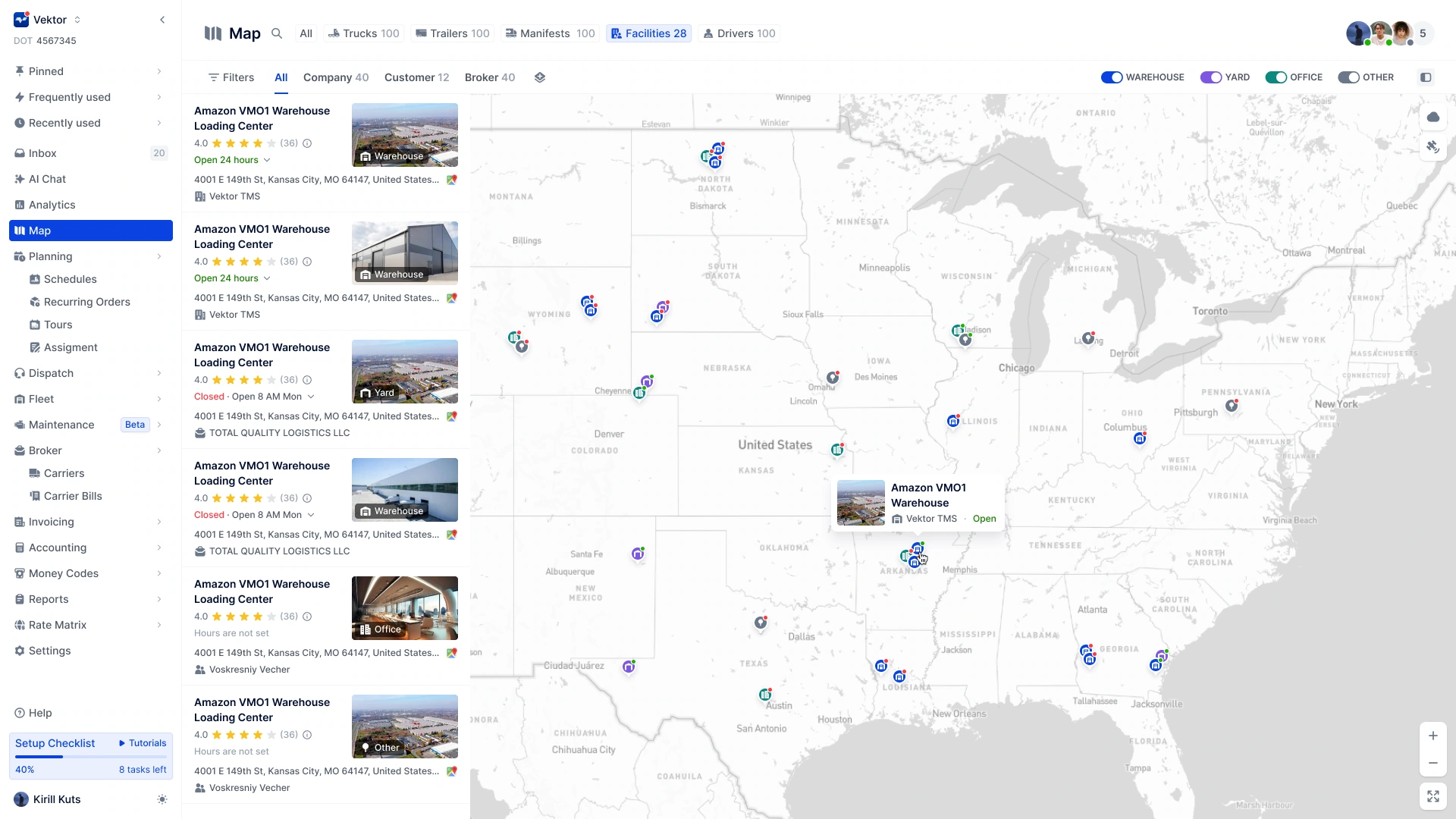Click the green office pin in Kansas
This screenshot has width=1456, height=819.
(837, 450)
